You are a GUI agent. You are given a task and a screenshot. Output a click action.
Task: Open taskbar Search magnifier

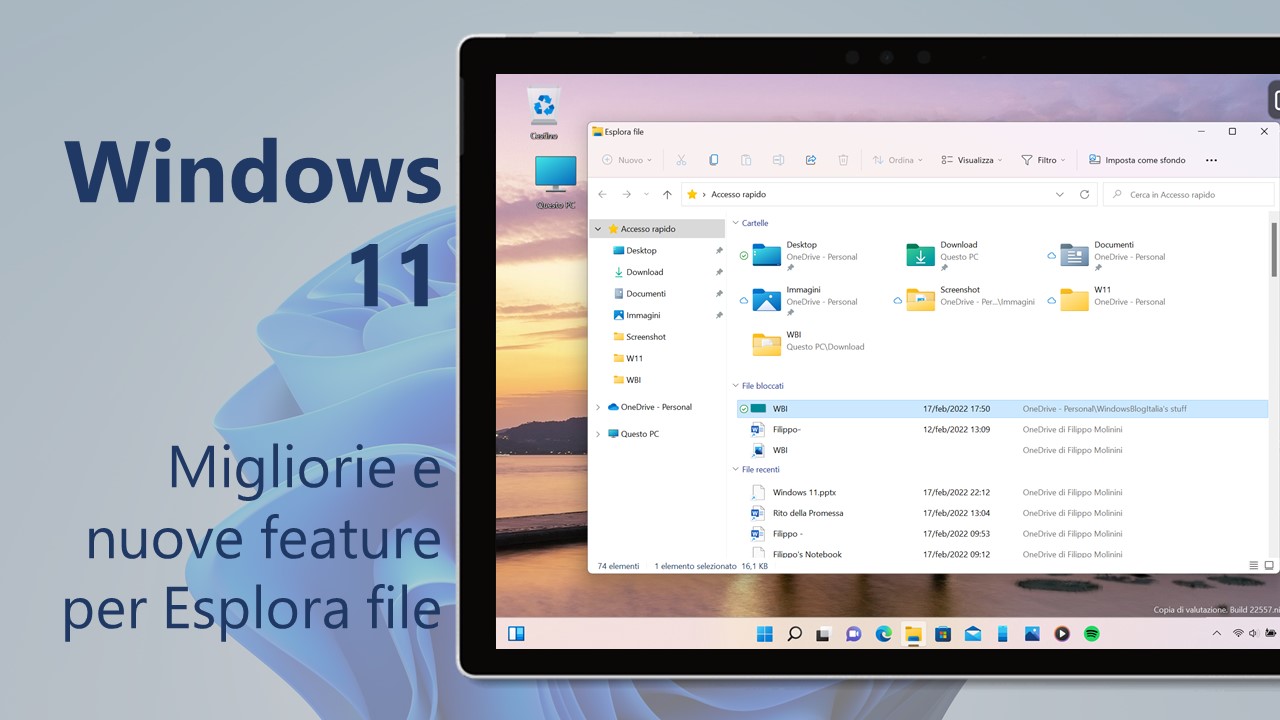[794, 633]
